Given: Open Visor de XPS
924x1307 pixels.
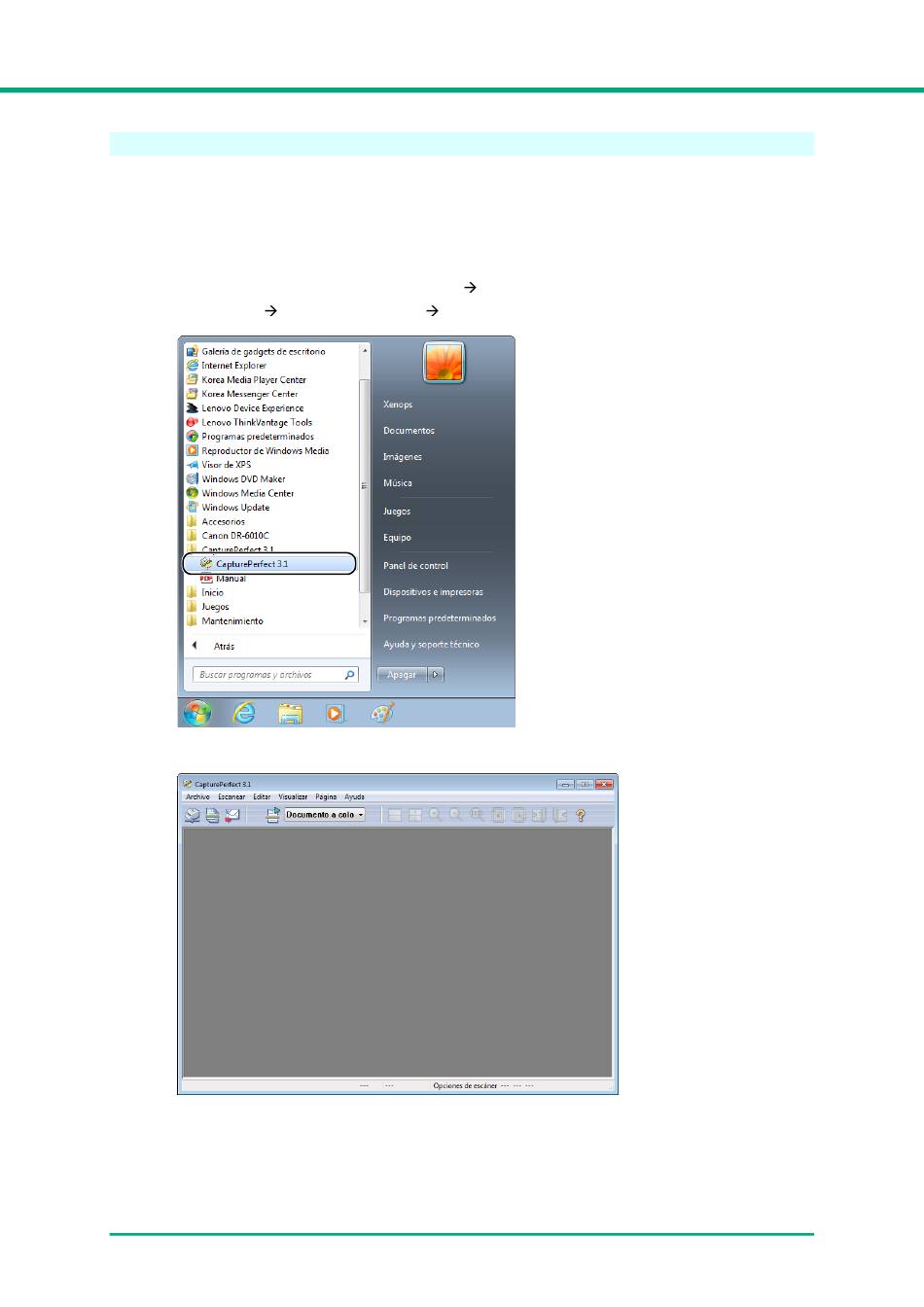Looking at the screenshot, I should tap(219, 465).
